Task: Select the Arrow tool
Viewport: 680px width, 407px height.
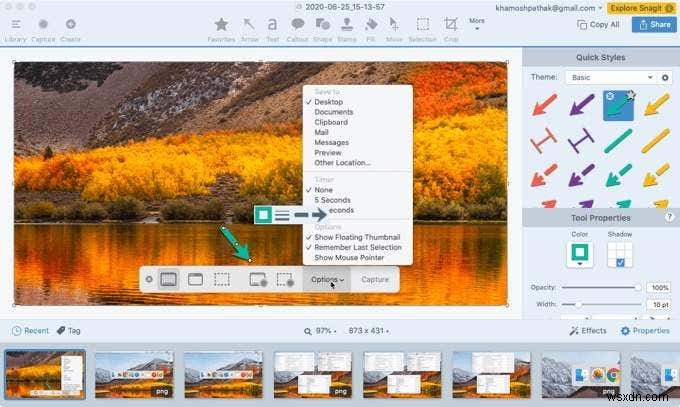Action: pos(249,30)
